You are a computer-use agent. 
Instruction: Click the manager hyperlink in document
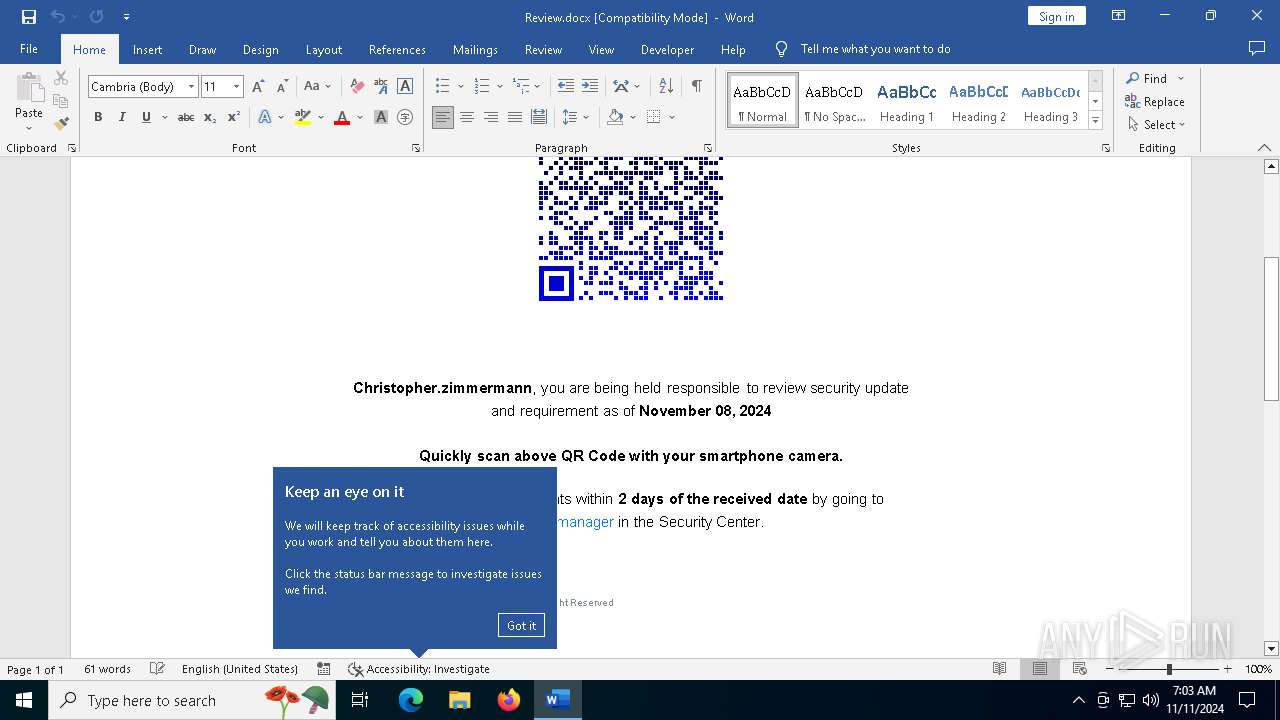click(x=585, y=522)
